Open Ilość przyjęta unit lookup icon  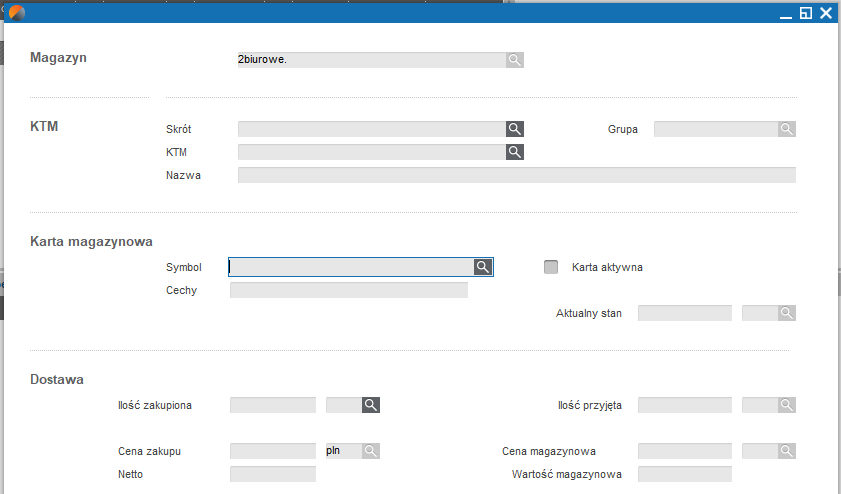pos(787,405)
